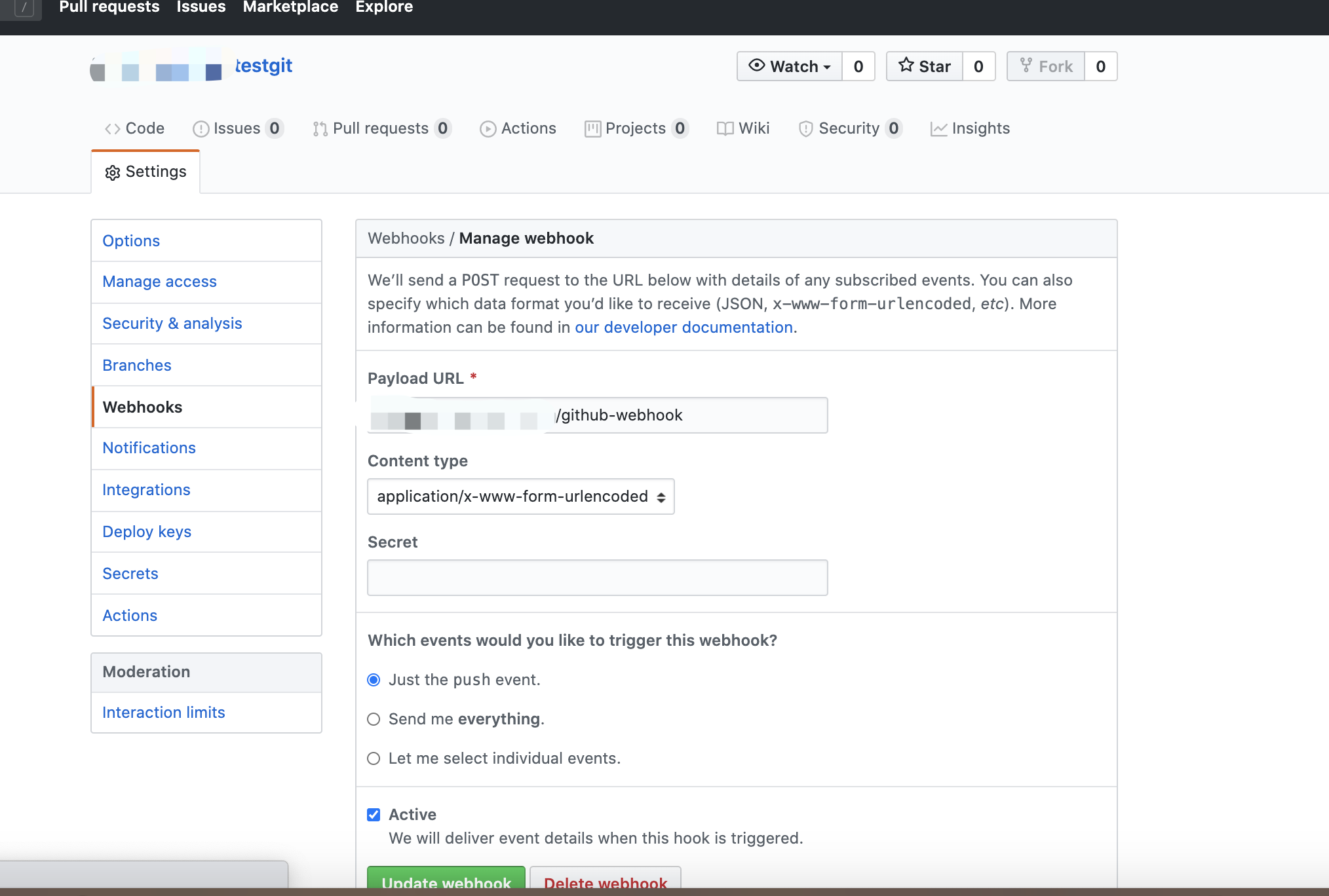1329x896 pixels.
Task: Select the 'Just the push event' radio button
Action: coord(374,680)
